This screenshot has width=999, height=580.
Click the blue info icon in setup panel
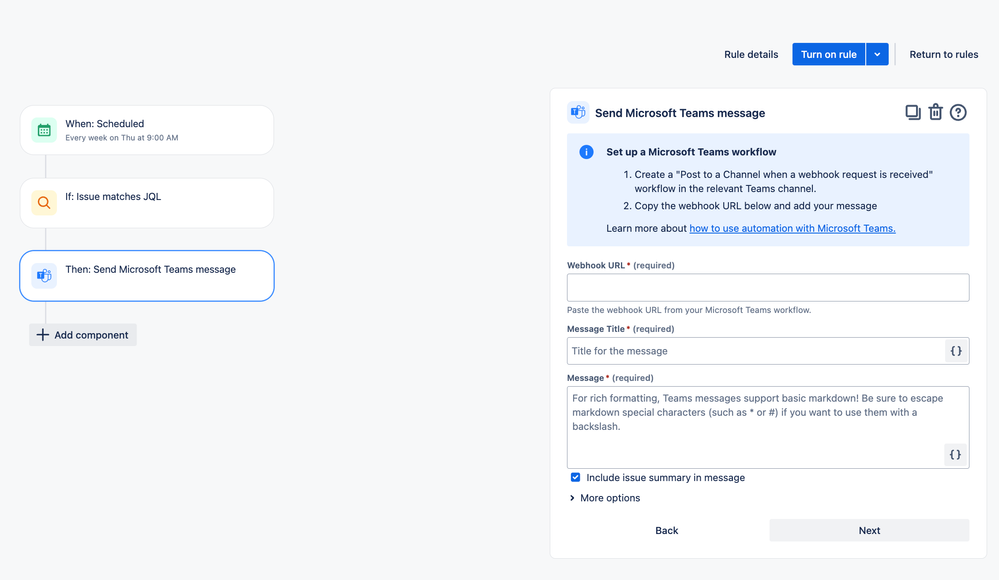pyautogui.click(x=586, y=152)
